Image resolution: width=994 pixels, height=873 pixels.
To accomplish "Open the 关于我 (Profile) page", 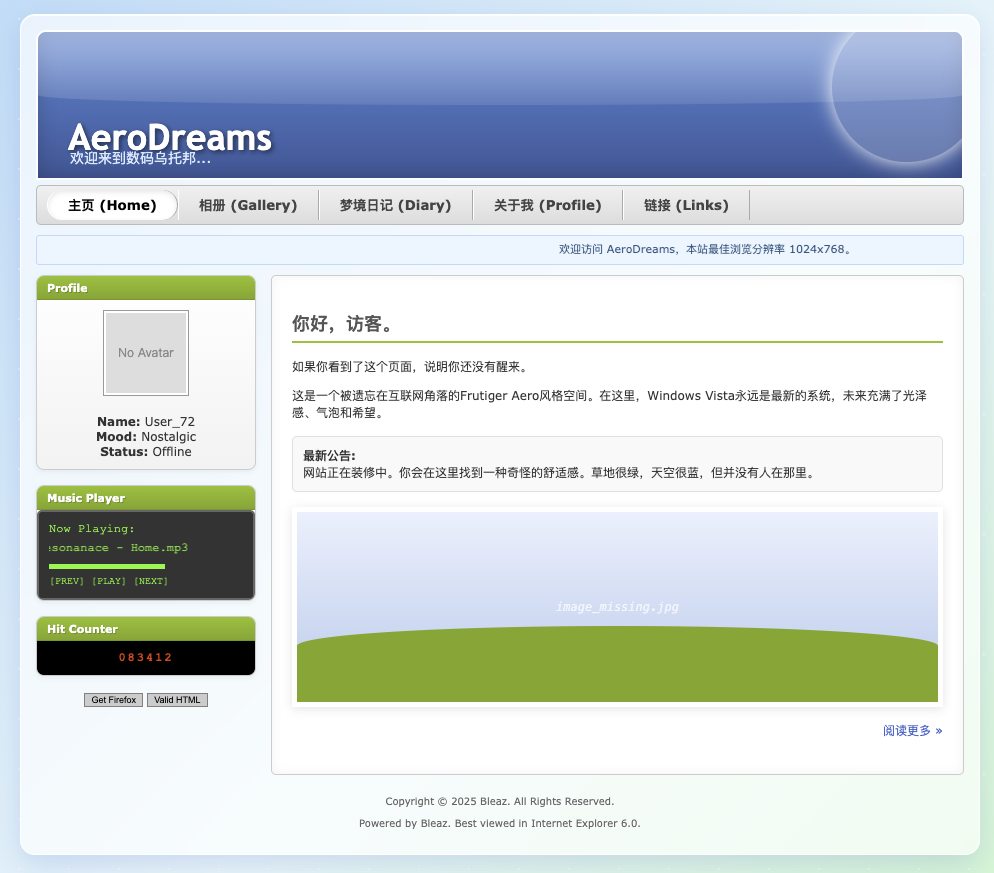I will pos(547,205).
